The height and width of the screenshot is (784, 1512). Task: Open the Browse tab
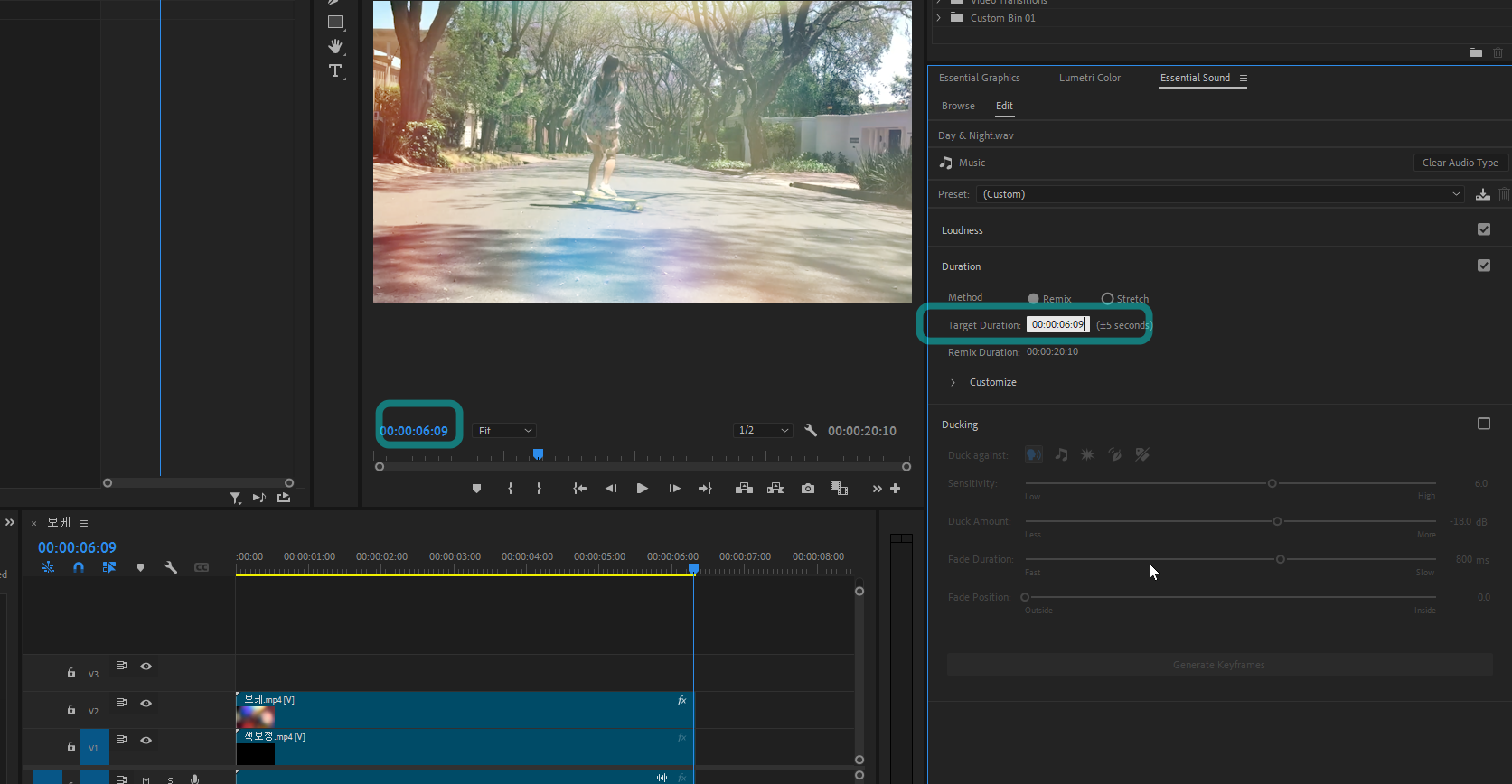958,106
